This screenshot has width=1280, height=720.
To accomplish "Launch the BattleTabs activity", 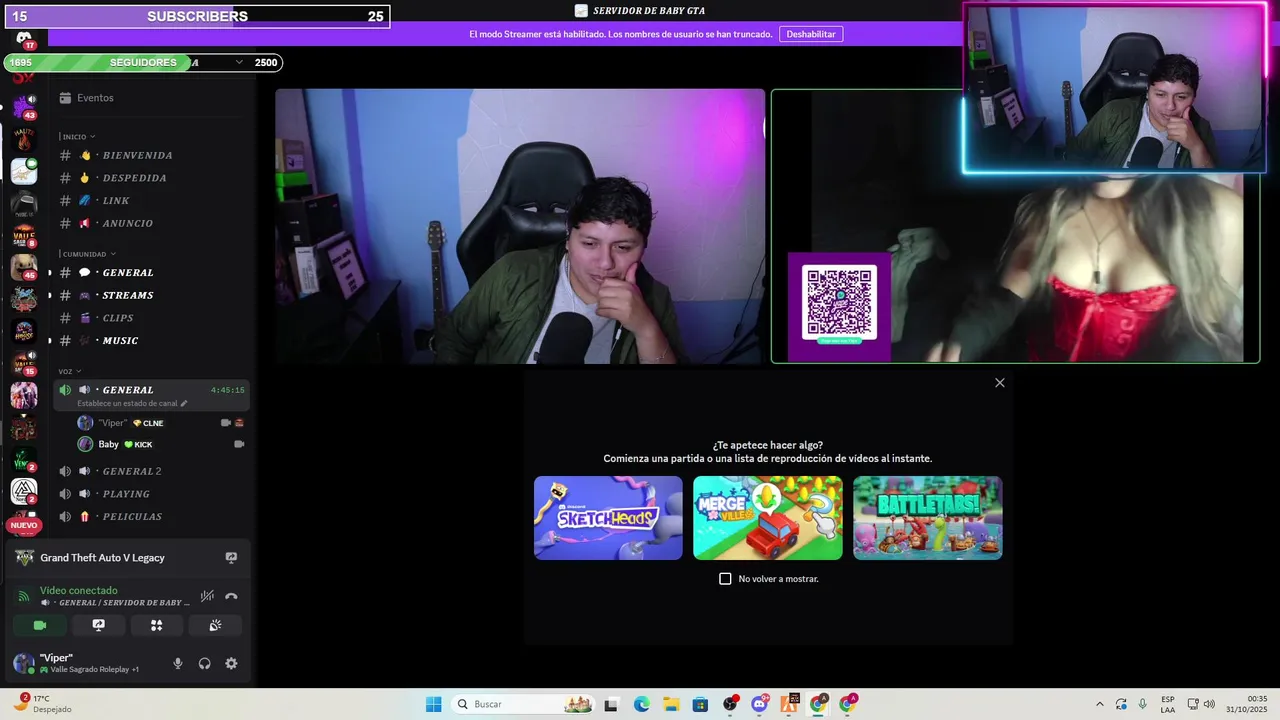I will (x=928, y=518).
